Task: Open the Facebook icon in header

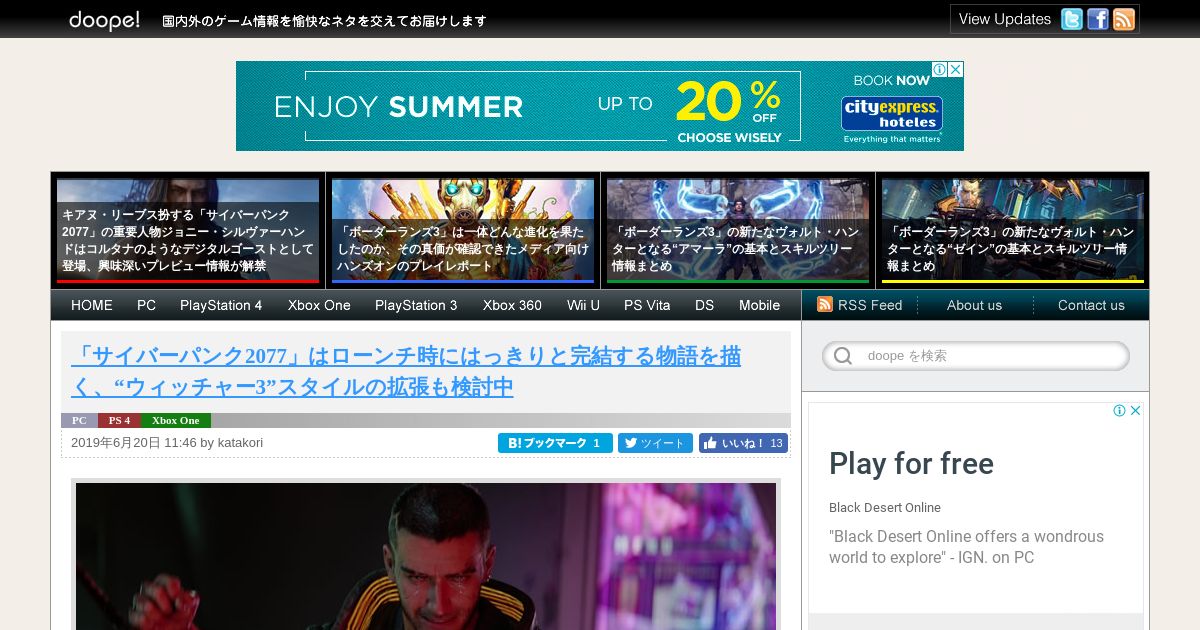Action: (x=1098, y=19)
